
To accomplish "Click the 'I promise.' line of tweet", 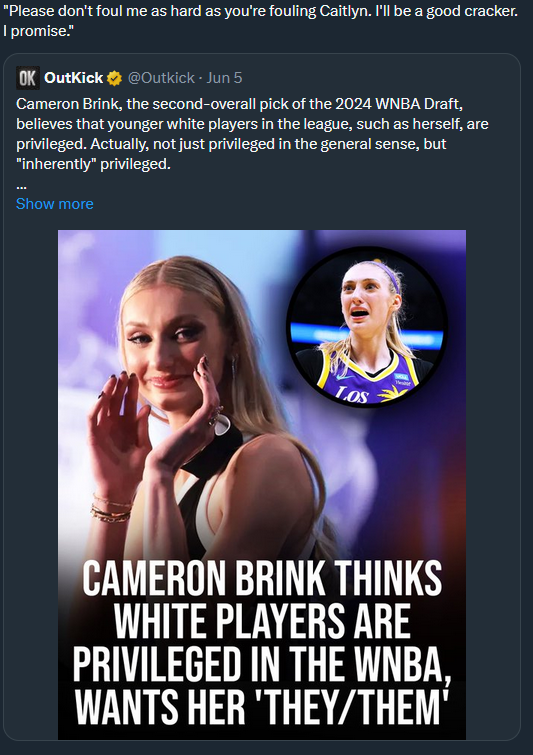I will point(37,31).
